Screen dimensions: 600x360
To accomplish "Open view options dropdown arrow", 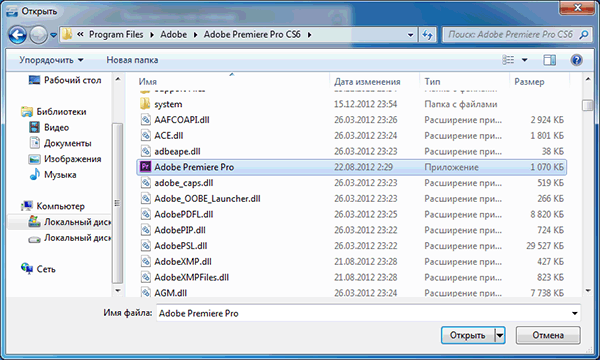I will tap(525, 60).
